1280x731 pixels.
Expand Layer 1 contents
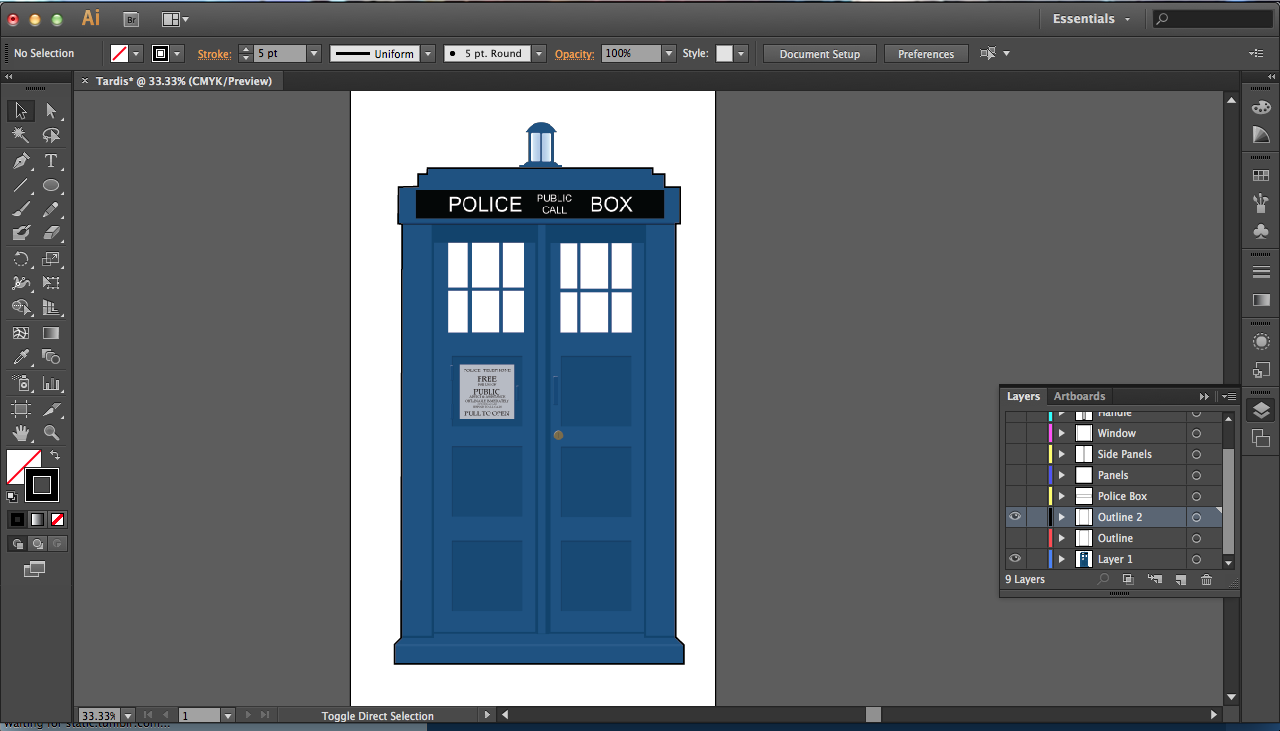point(1062,559)
